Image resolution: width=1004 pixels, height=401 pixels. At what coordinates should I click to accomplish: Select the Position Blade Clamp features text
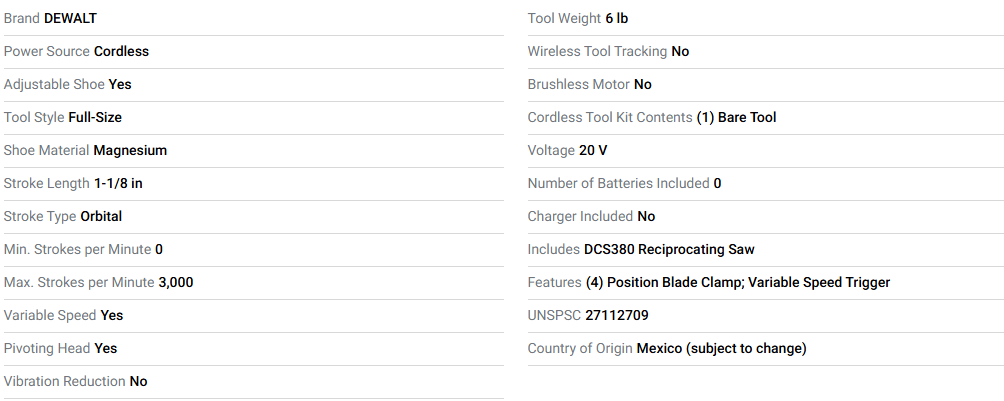664,282
